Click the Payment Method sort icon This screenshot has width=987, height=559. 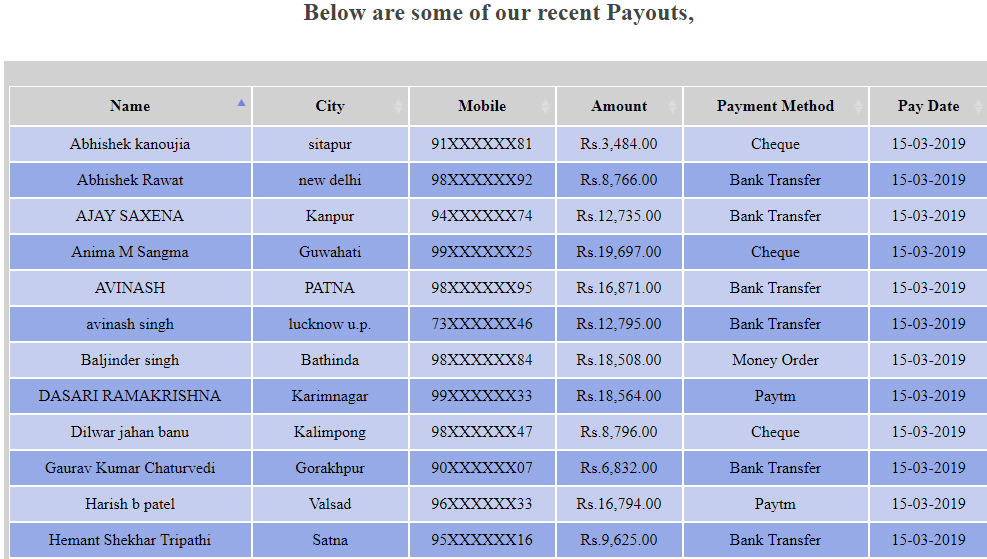tap(858, 106)
